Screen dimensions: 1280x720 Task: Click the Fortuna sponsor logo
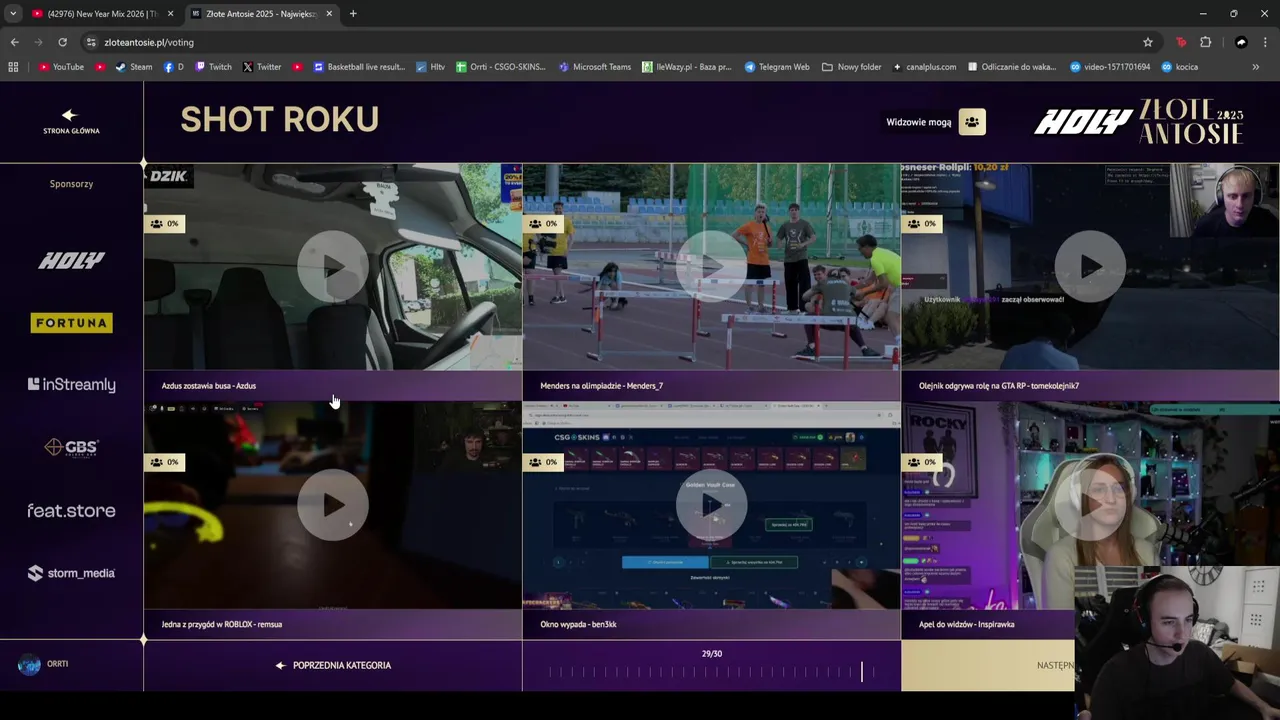coord(71,323)
